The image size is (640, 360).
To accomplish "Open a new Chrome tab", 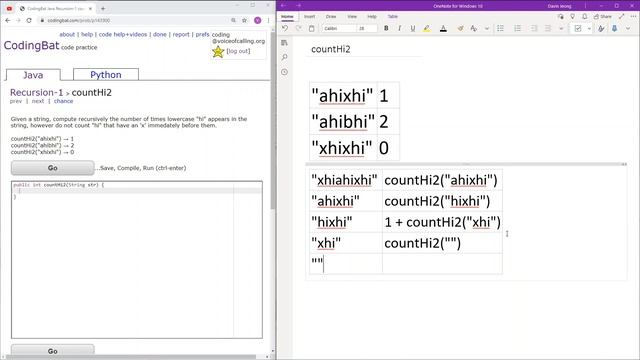I will (x=103, y=8).
